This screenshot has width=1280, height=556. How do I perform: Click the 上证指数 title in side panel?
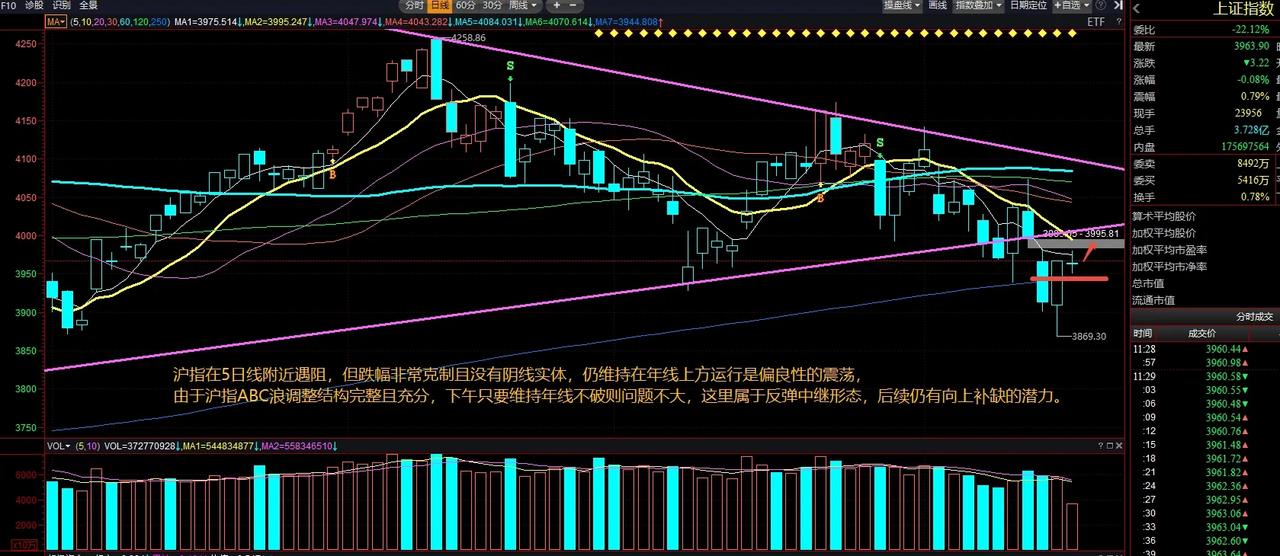pos(1242,9)
